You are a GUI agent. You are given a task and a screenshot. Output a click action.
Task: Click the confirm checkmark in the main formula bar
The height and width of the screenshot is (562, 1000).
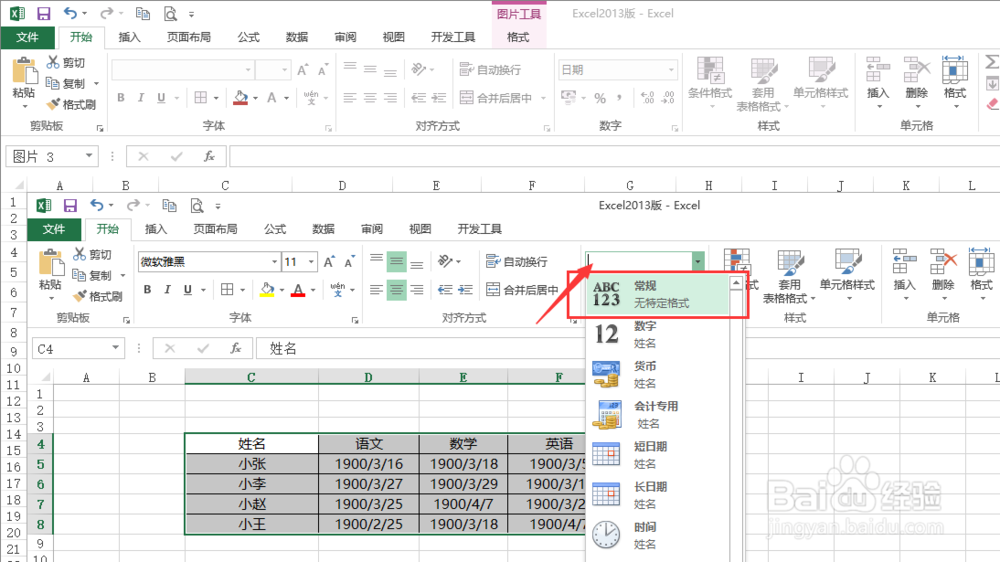177,156
